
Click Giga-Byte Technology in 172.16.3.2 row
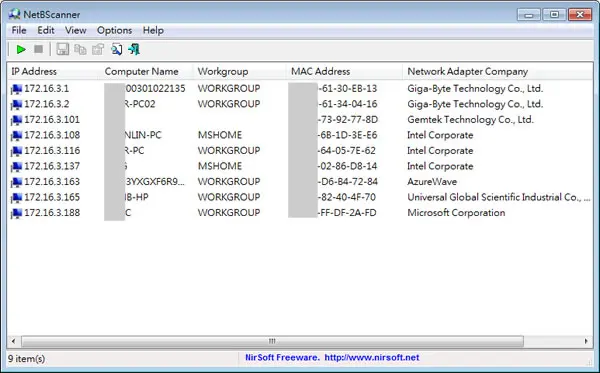[x=475, y=104]
